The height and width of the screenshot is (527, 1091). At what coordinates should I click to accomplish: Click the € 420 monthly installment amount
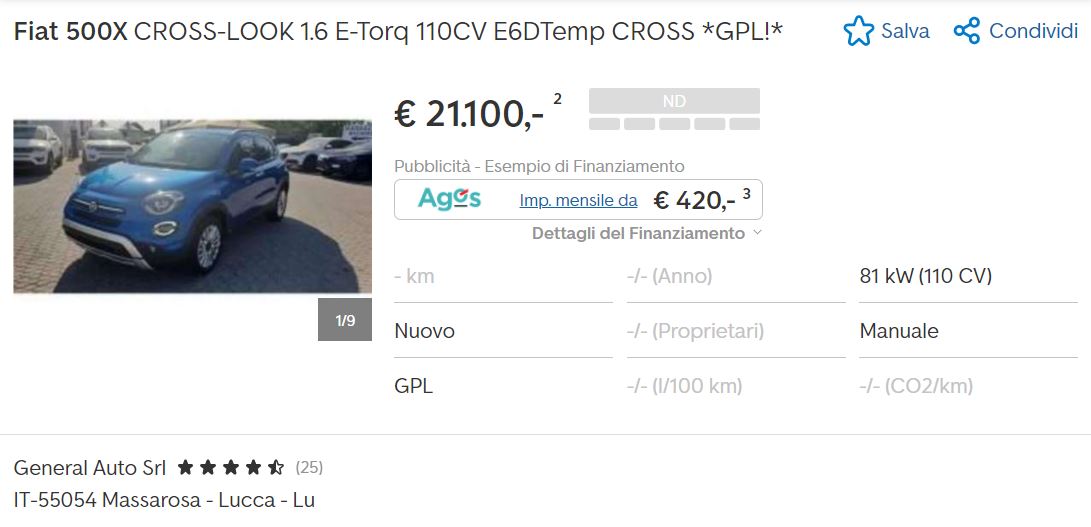tap(694, 200)
